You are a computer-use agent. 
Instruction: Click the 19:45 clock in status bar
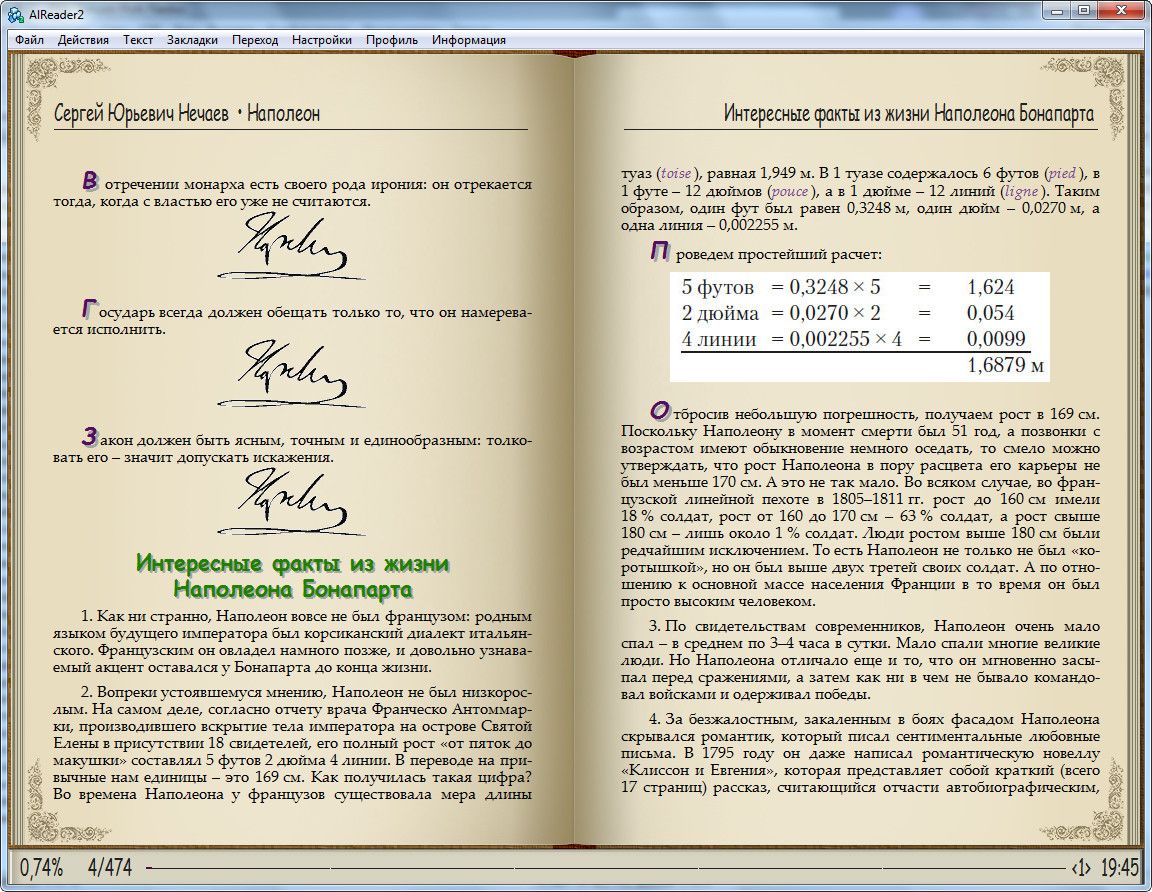coord(1120,867)
